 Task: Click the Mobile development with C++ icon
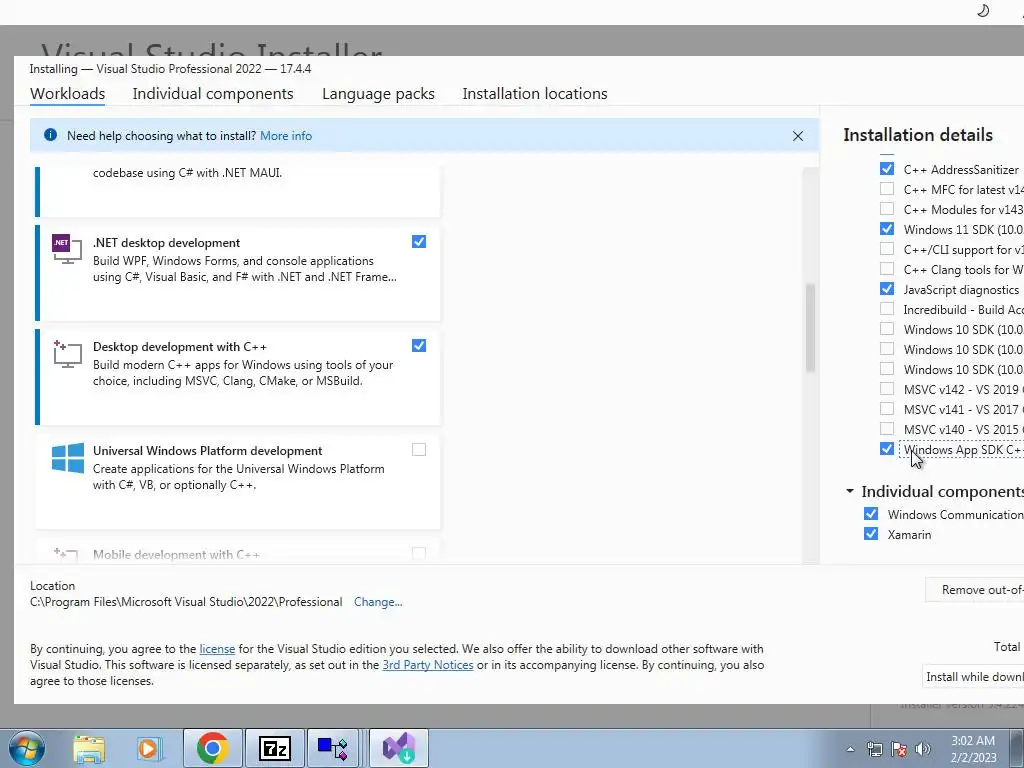[x=66, y=555]
